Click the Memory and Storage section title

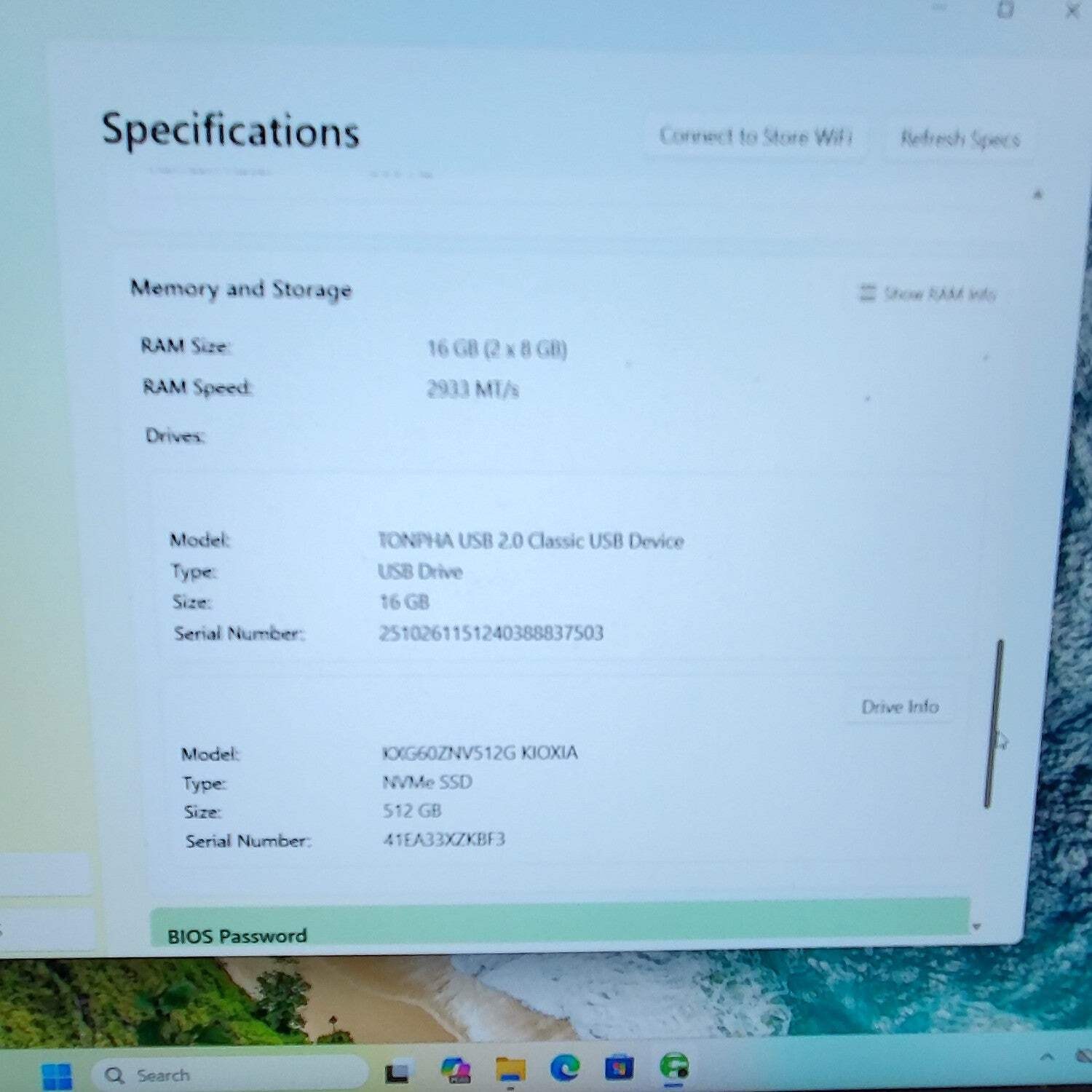tap(241, 289)
